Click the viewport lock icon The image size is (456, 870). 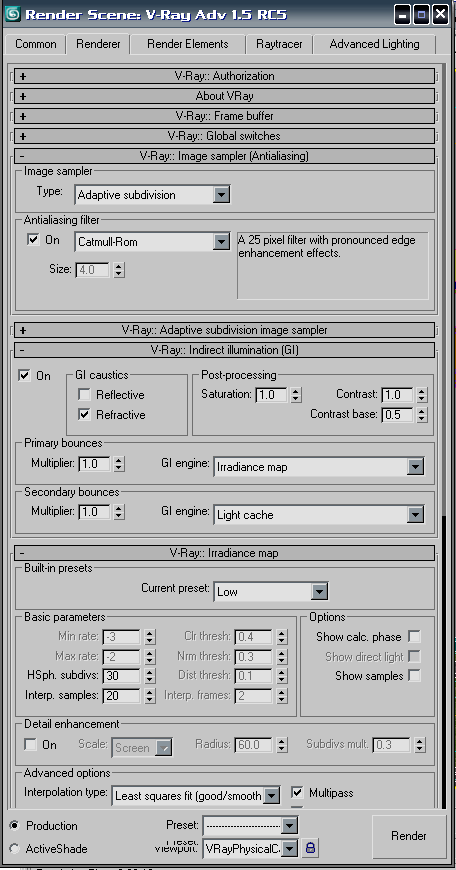[x=310, y=848]
